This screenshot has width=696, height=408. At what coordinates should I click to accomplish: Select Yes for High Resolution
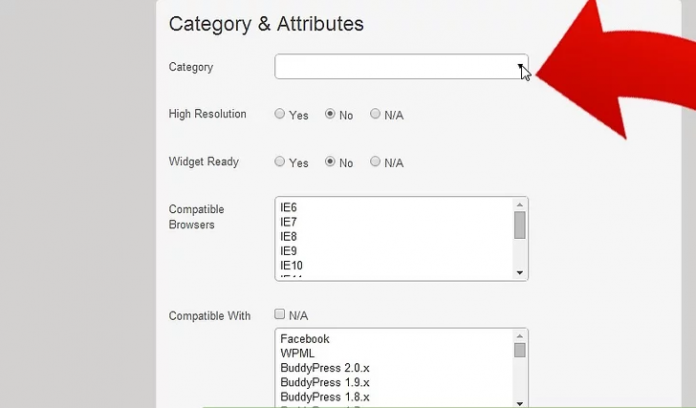point(280,114)
